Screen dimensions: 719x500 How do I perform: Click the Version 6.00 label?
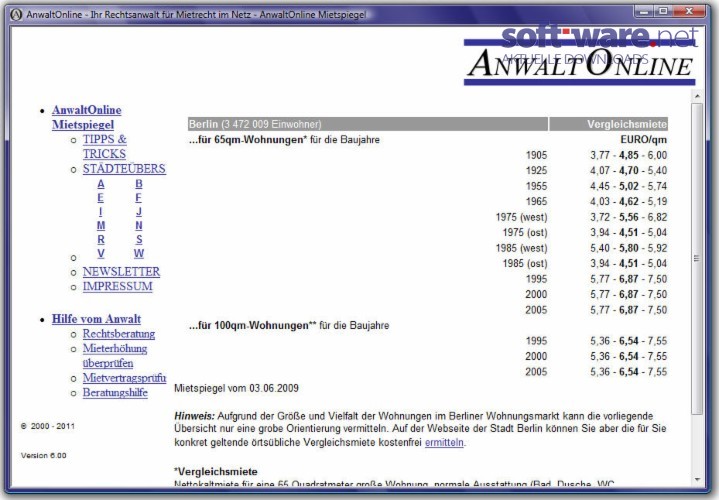click(44, 456)
